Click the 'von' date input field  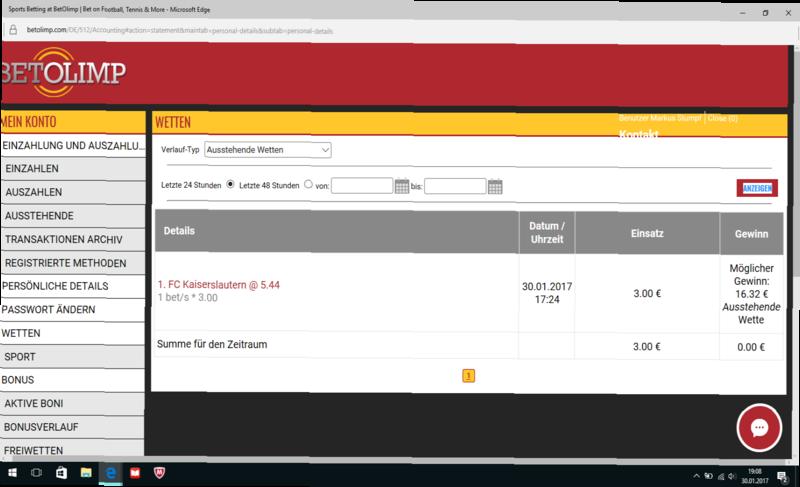(x=362, y=186)
